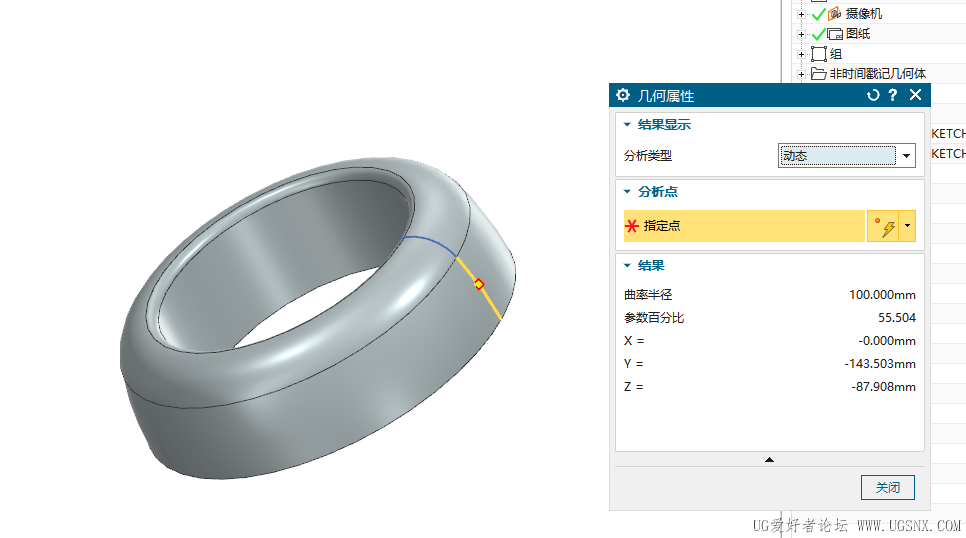Click the 图纸 drawing sheet icon
The width and height of the screenshot is (966, 538).
pyautogui.click(x=836, y=34)
